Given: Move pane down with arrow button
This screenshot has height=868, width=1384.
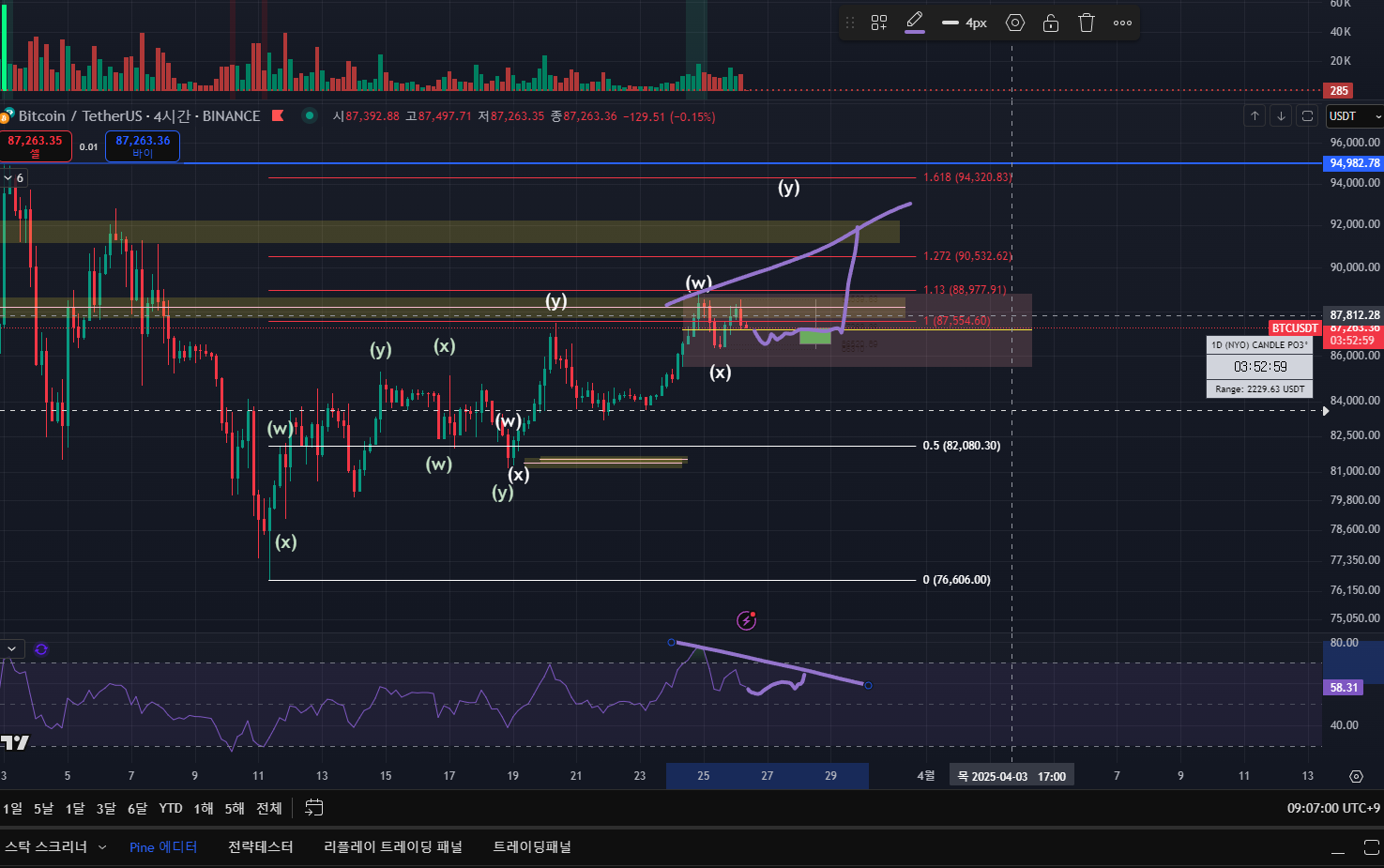Looking at the screenshot, I should point(1281,116).
